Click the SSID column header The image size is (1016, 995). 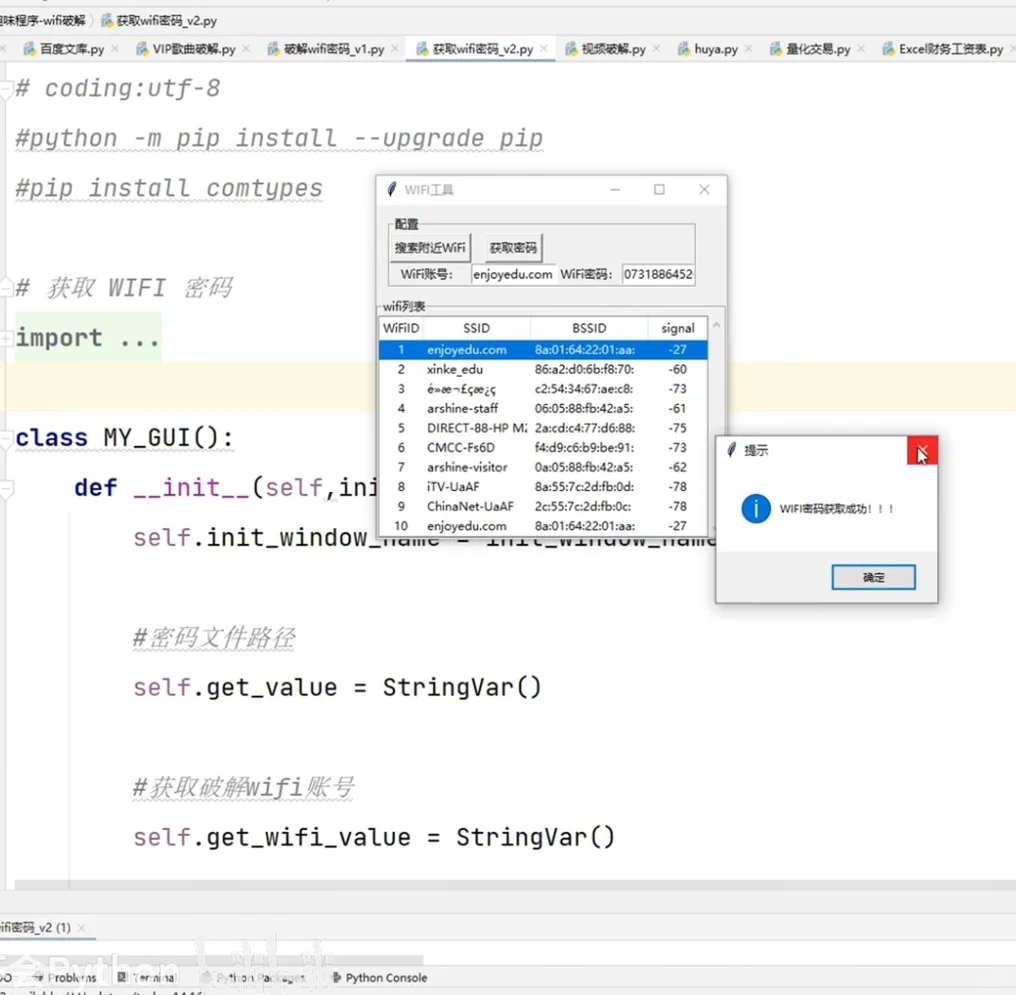476,328
